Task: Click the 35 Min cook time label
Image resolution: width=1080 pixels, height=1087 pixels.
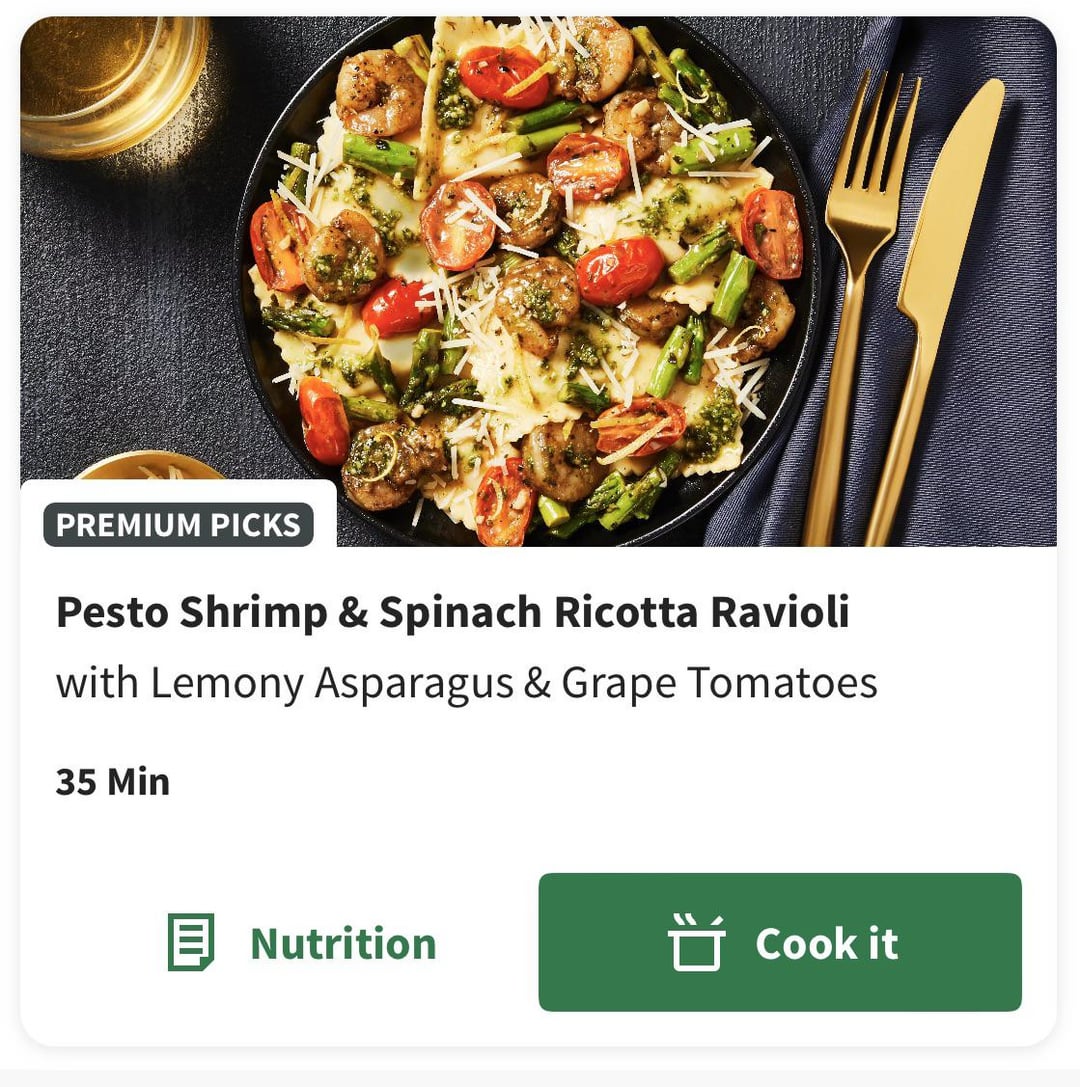Action: click(112, 782)
